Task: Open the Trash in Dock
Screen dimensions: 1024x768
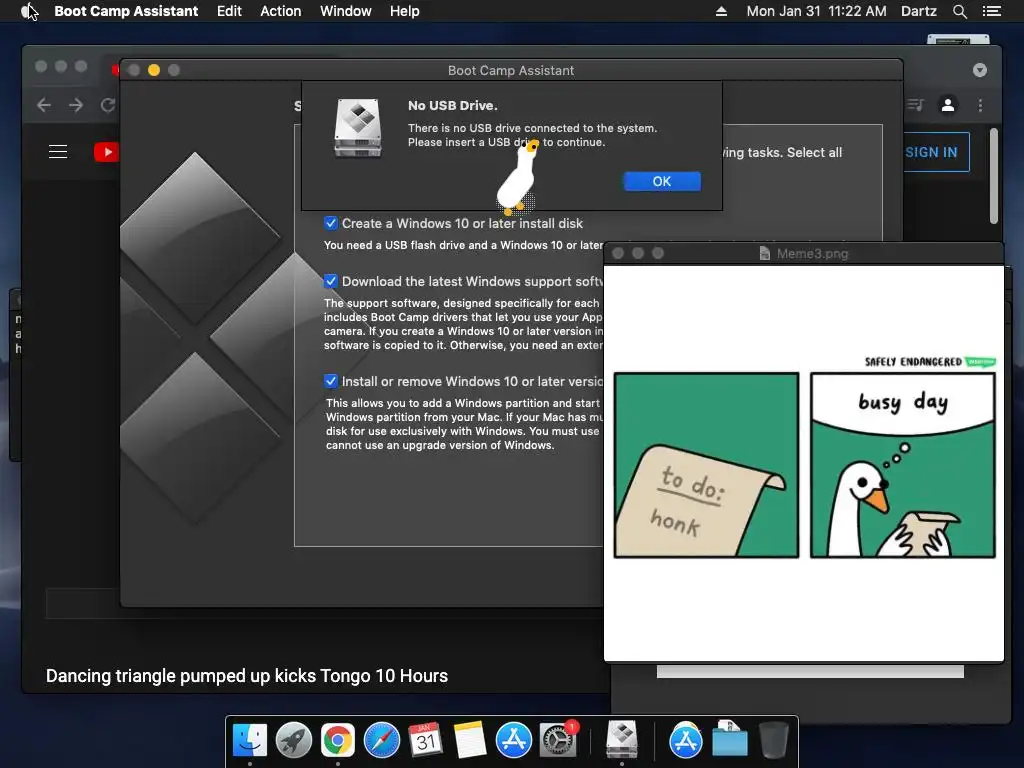Action: pyautogui.click(x=774, y=741)
